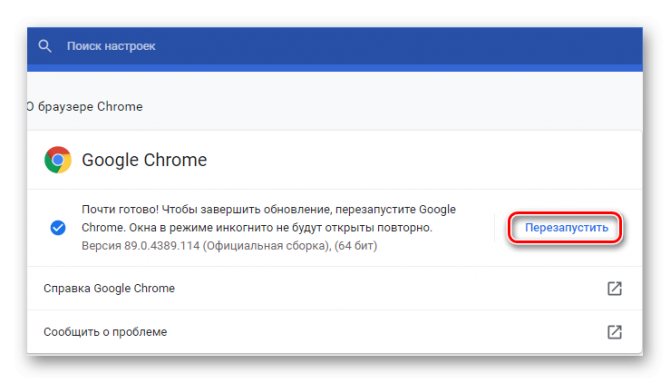Click the Google Chrome logo icon
Viewport: 670px width, 383px height.
(58, 160)
